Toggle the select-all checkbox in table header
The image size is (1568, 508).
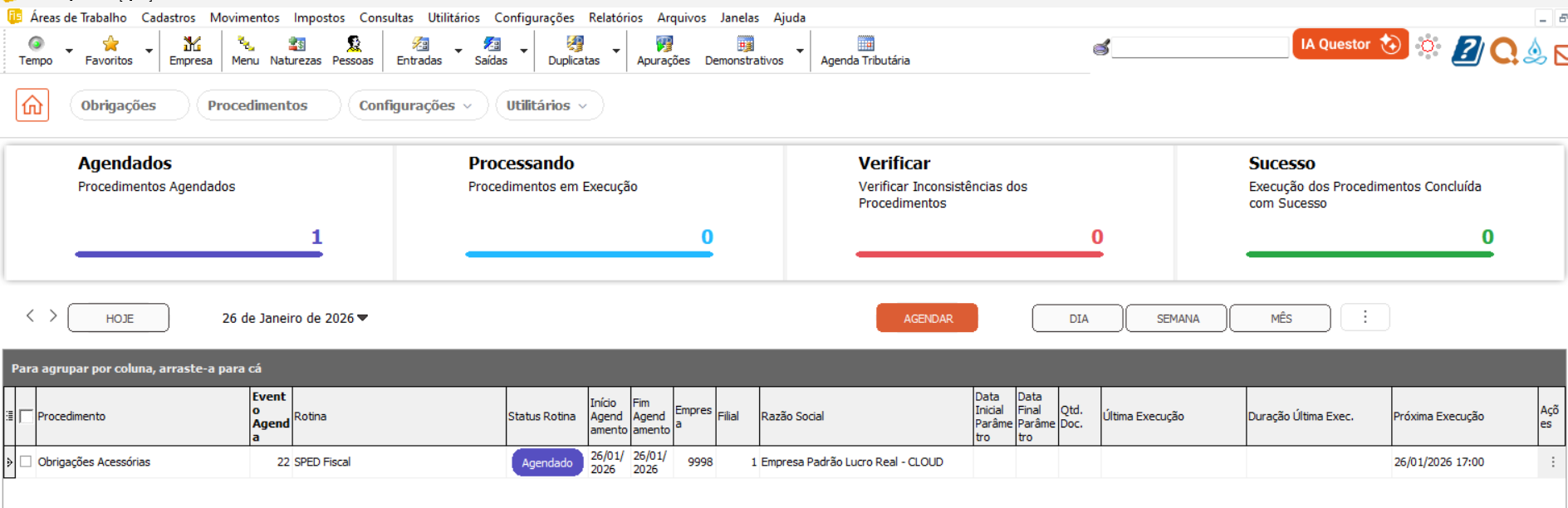point(27,416)
